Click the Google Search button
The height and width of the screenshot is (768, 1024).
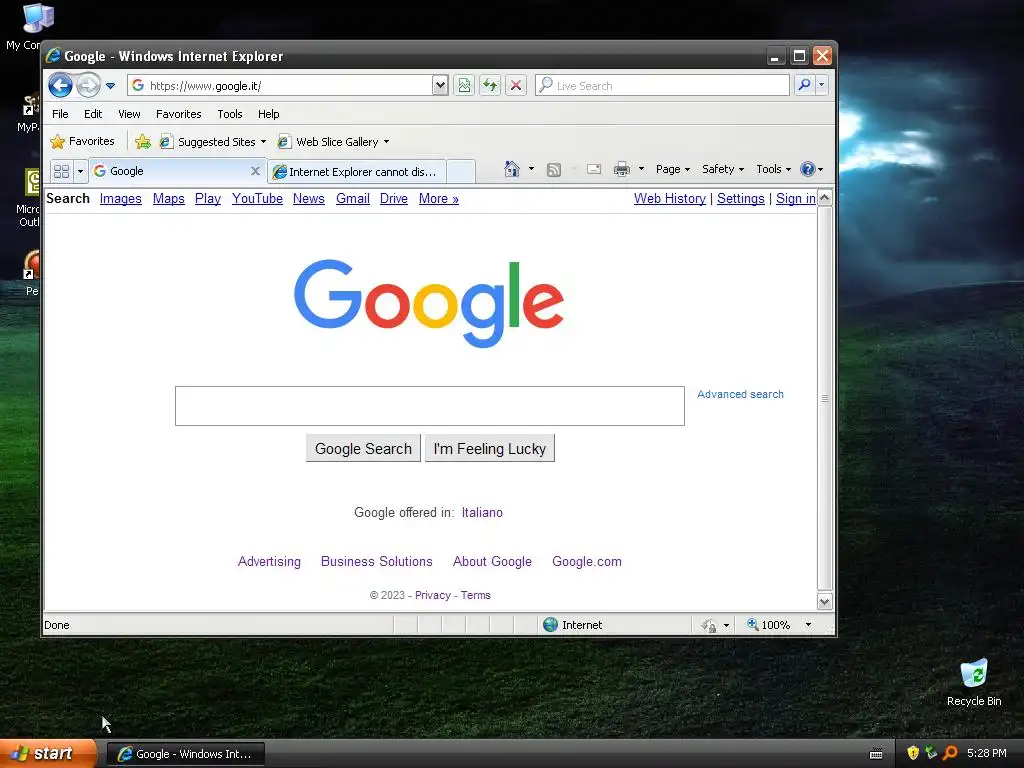[x=363, y=449]
